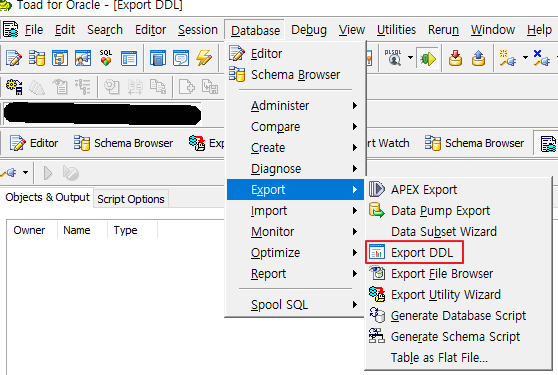Open Editor icon in main toolbar
This screenshot has width=558, height=375.
click(x=14, y=58)
